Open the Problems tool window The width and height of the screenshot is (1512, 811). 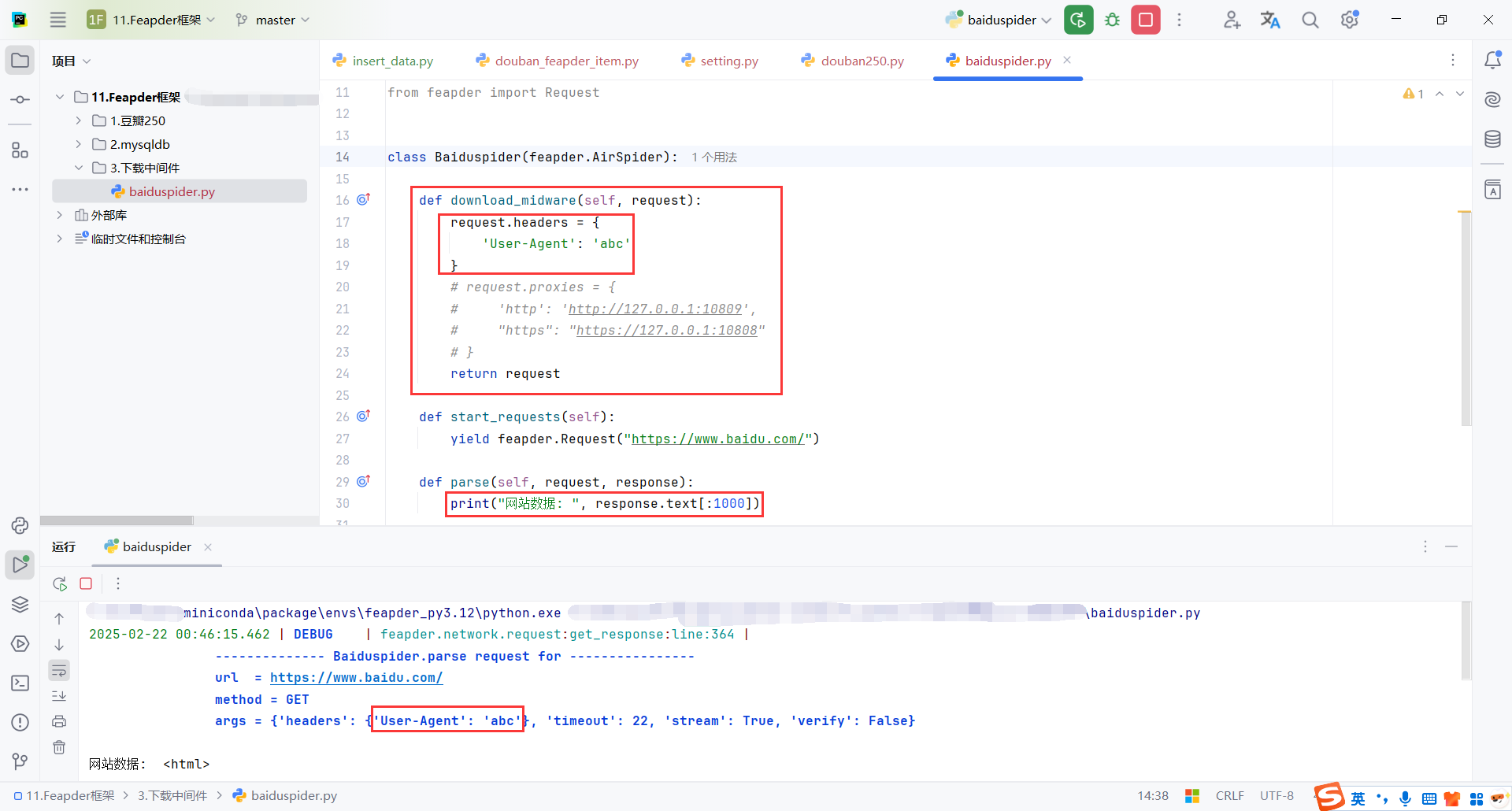20,722
